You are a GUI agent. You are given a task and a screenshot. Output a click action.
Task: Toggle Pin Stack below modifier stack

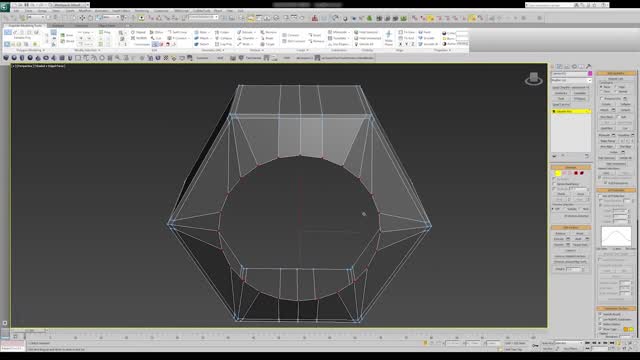point(554,156)
